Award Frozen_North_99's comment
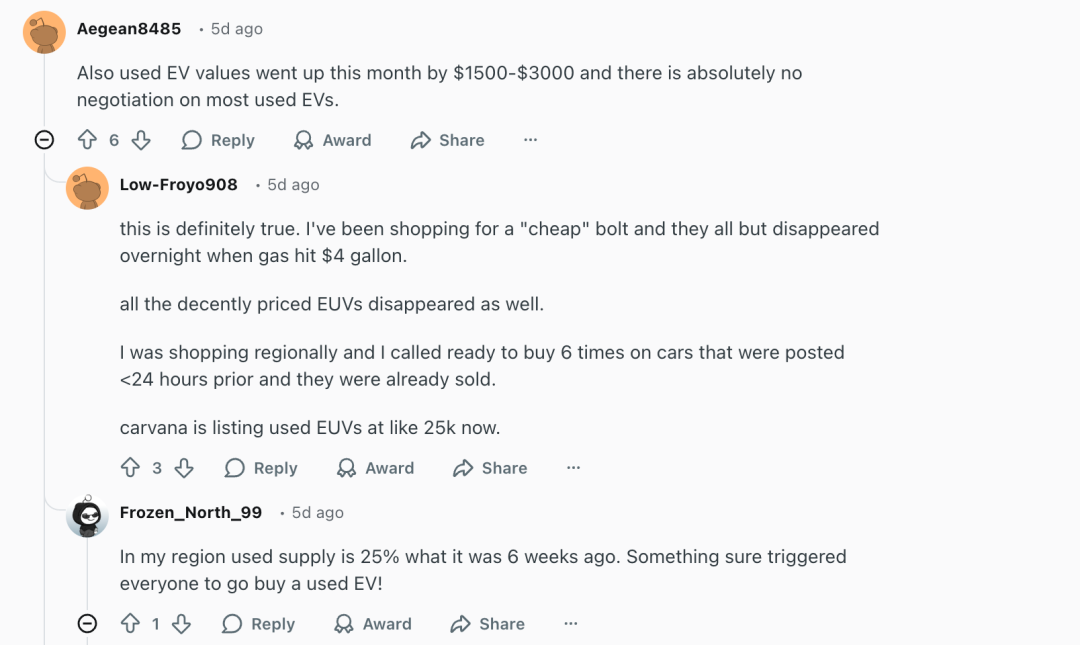1080x645 pixels. click(372, 624)
